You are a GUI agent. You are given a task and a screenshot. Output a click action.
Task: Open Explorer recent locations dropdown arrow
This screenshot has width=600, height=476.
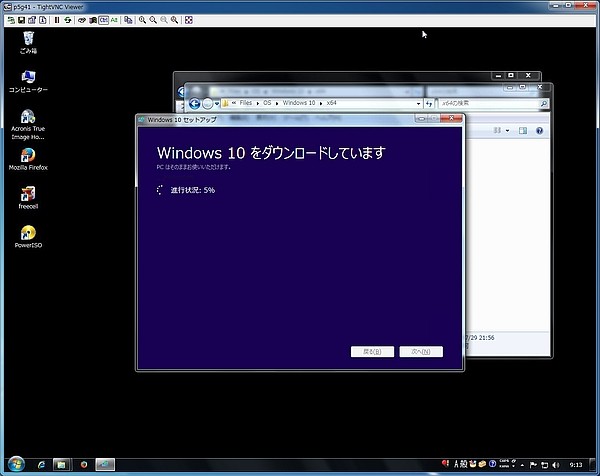coord(217,103)
